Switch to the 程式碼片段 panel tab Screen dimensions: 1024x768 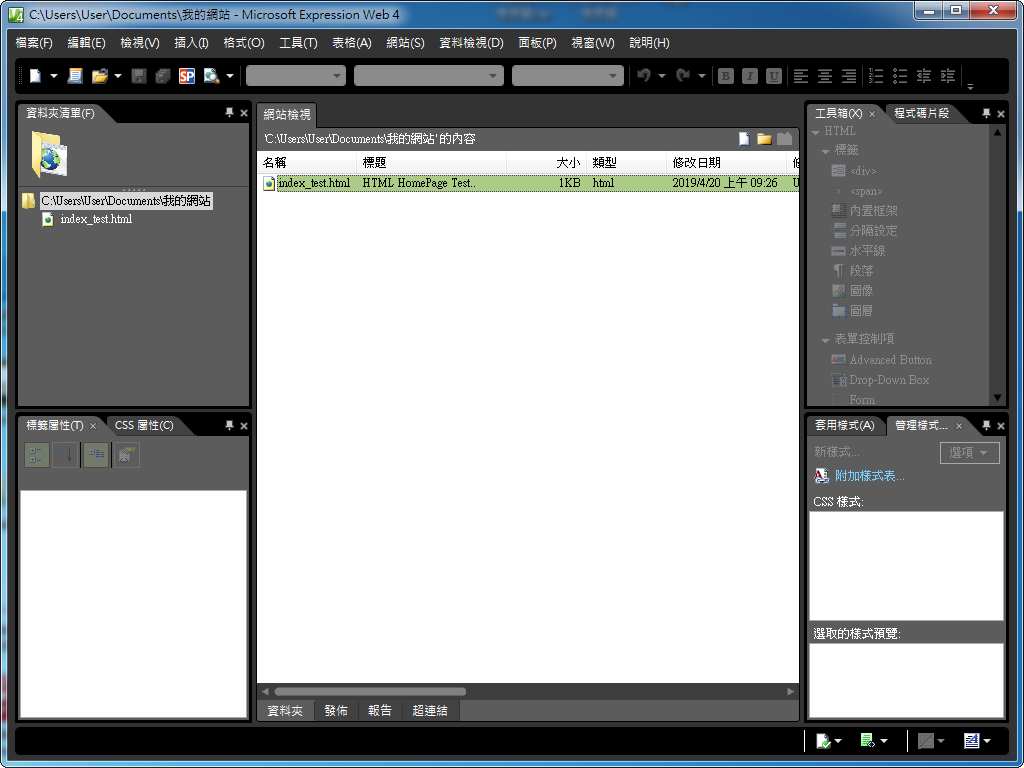click(x=921, y=113)
